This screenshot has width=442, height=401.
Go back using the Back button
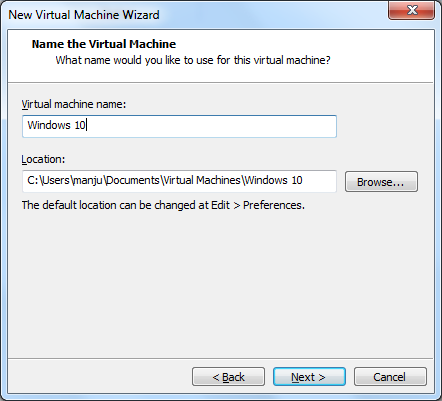pos(228,377)
